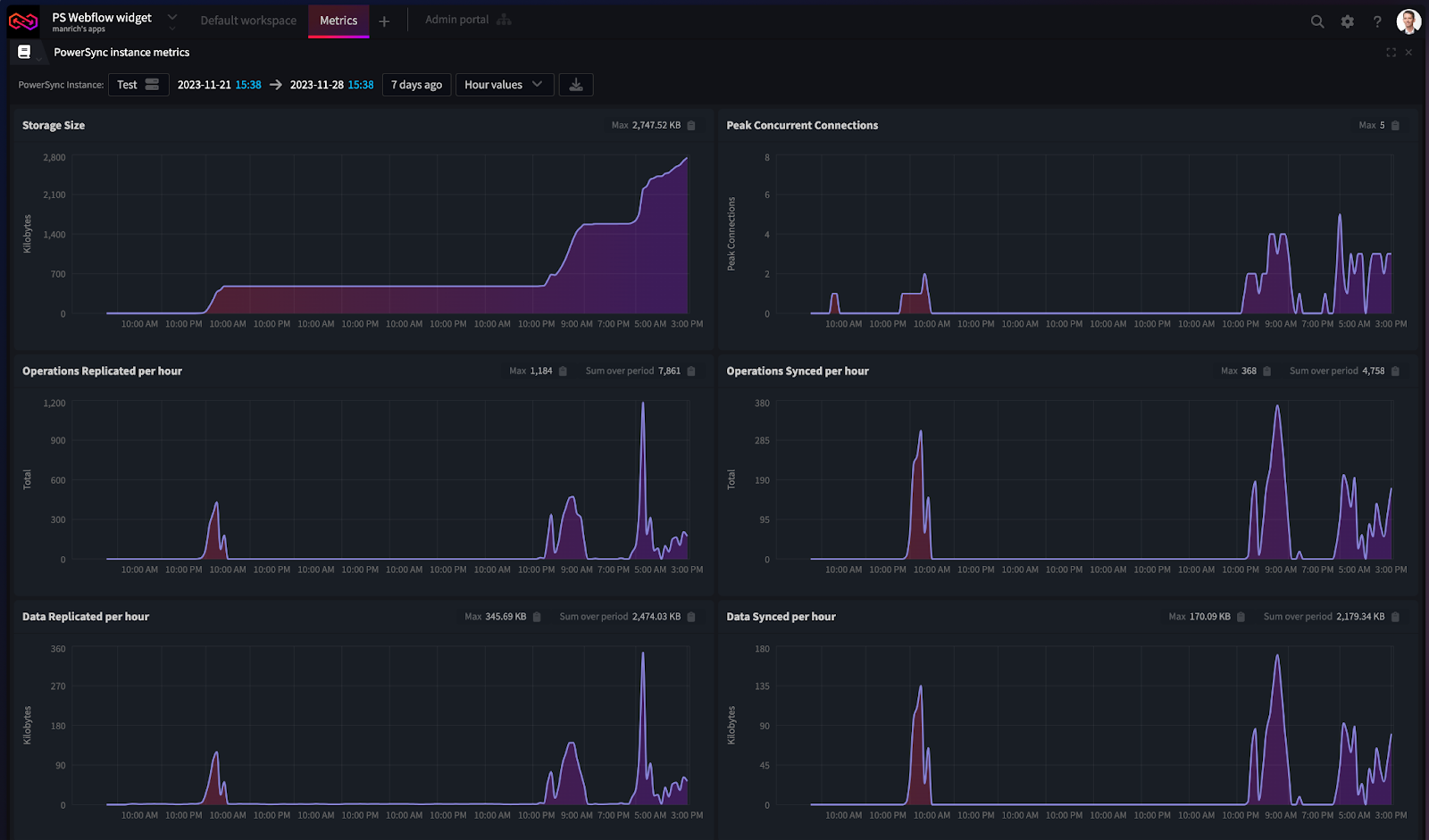Open the Admin portal tab
Screen dimensions: 1429x840
tap(456, 20)
